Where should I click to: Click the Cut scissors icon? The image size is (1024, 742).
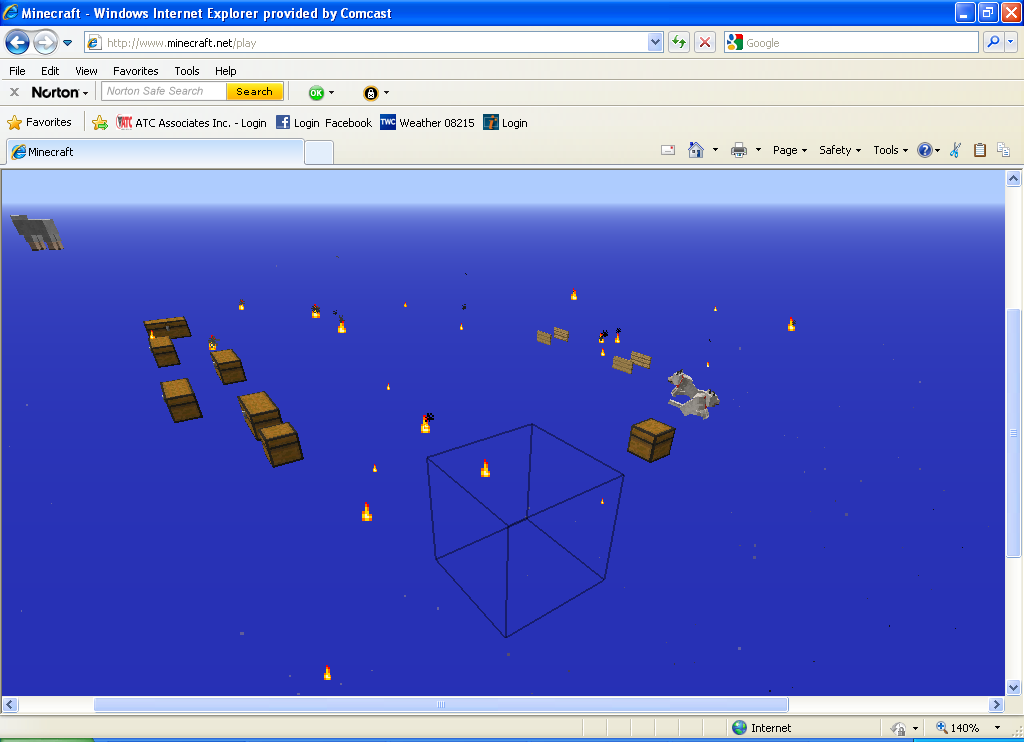[955, 150]
